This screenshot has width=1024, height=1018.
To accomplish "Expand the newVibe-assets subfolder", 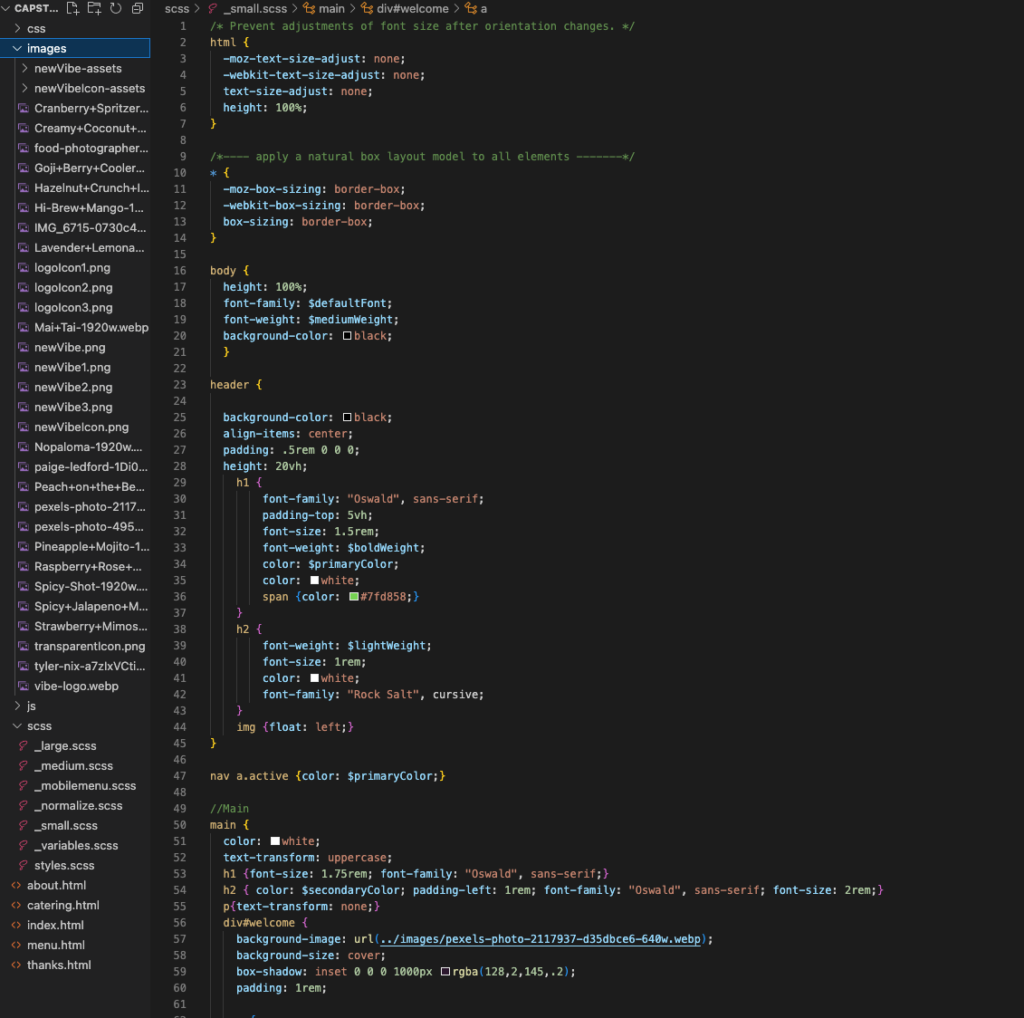I will coord(24,69).
